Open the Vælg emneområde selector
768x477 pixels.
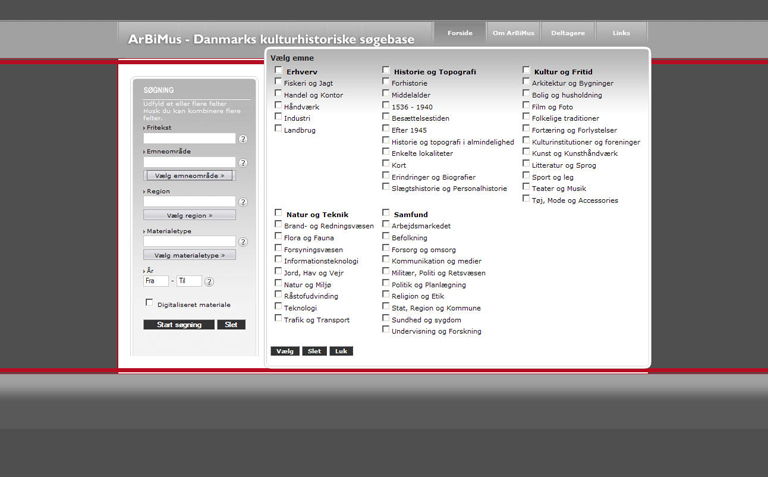click(x=189, y=175)
